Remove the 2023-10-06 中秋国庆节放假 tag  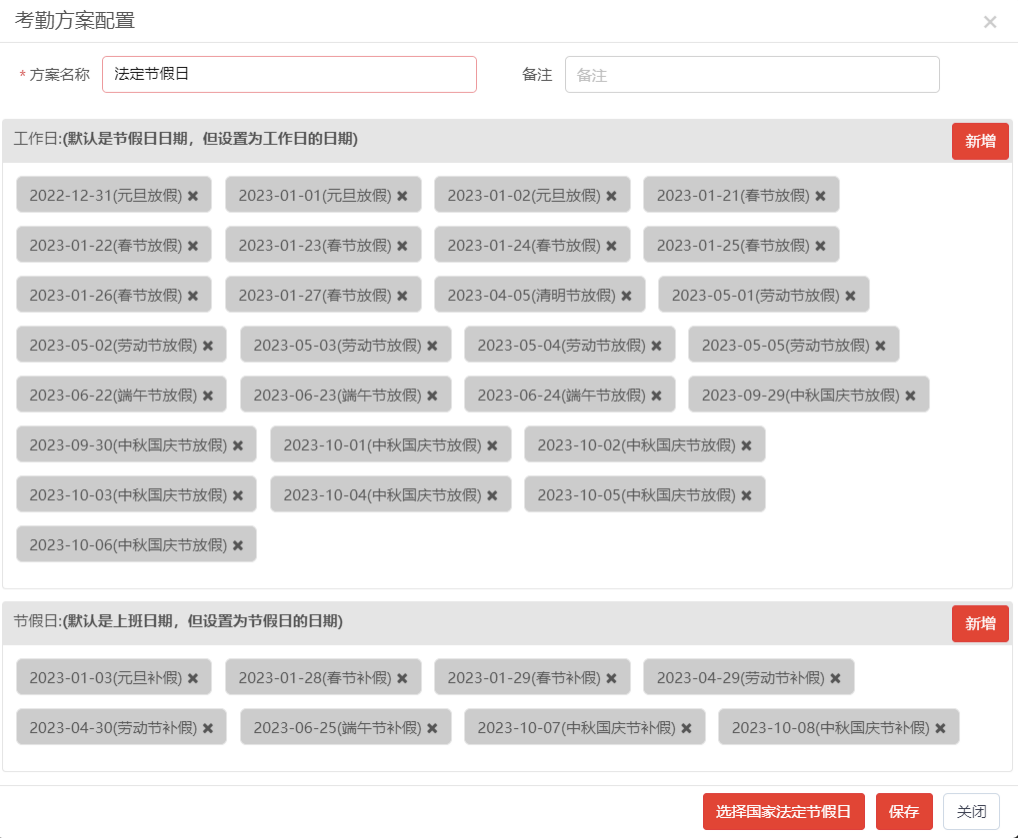(238, 546)
